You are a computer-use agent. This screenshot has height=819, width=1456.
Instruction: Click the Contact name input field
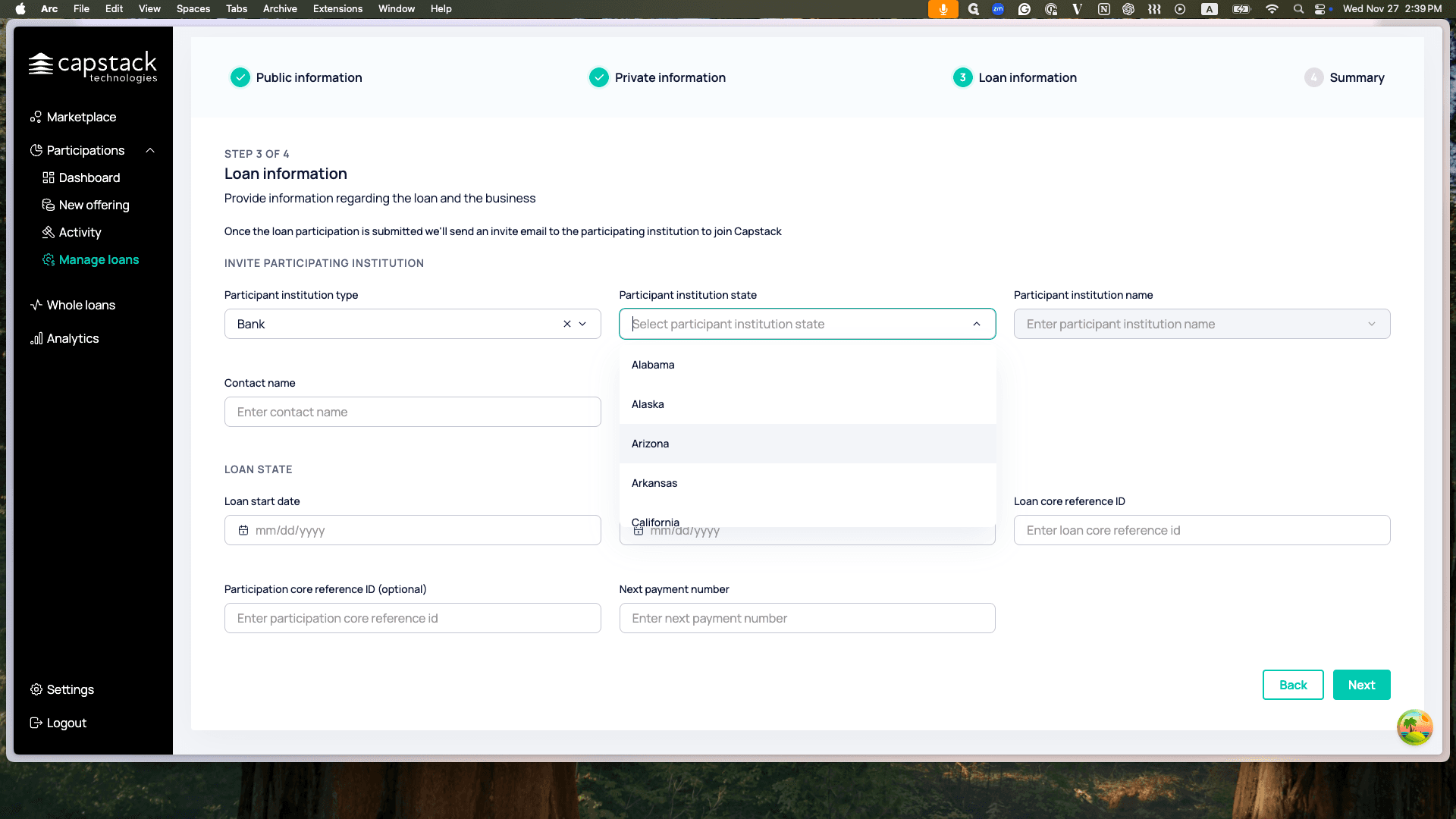click(413, 412)
